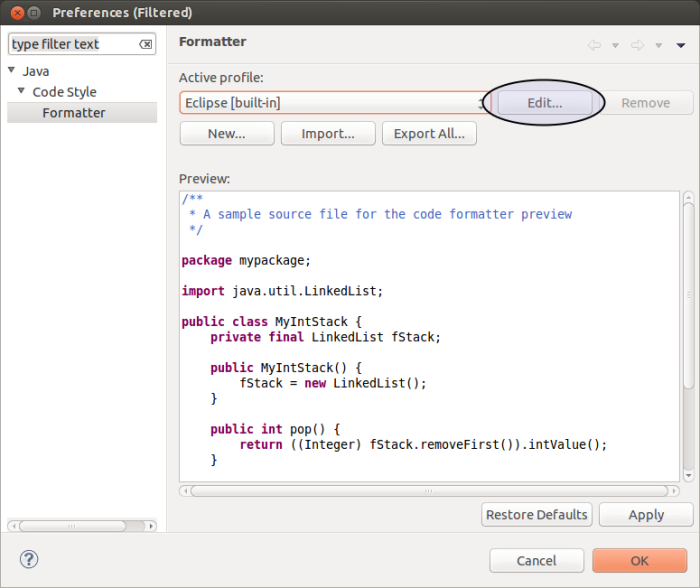This screenshot has height=588, width=700.
Task: Click the New... profile button
Action: pos(226,134)
